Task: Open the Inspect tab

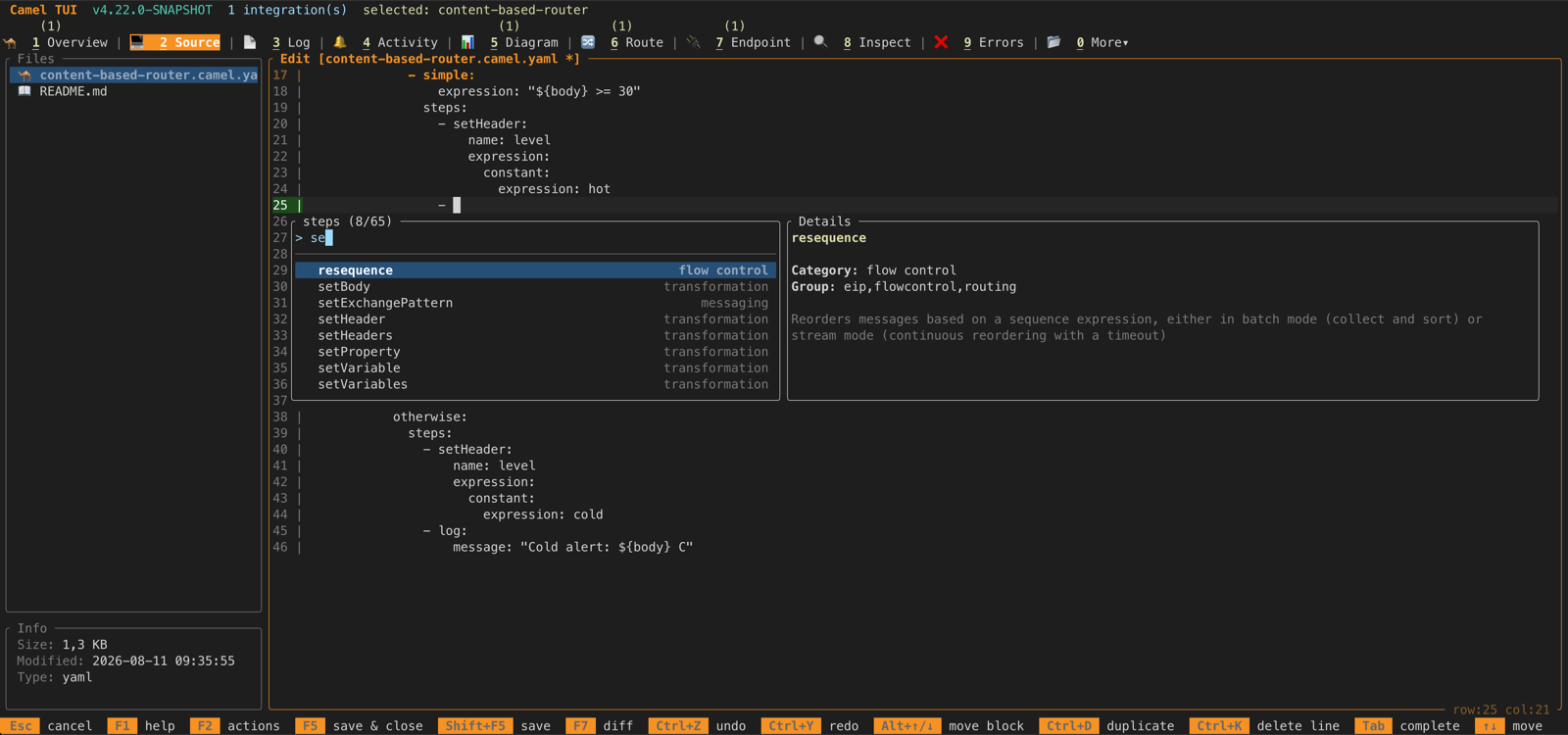Action: (877, 42)
